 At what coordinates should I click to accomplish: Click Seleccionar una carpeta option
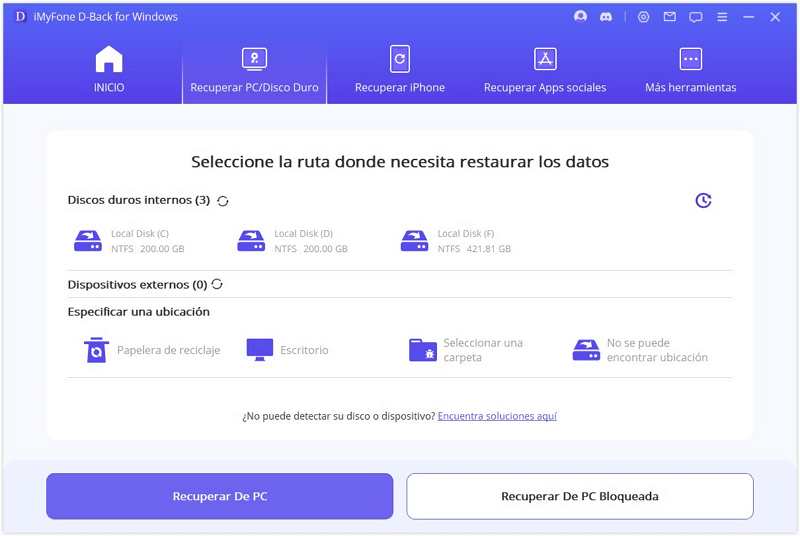point(466,350)
